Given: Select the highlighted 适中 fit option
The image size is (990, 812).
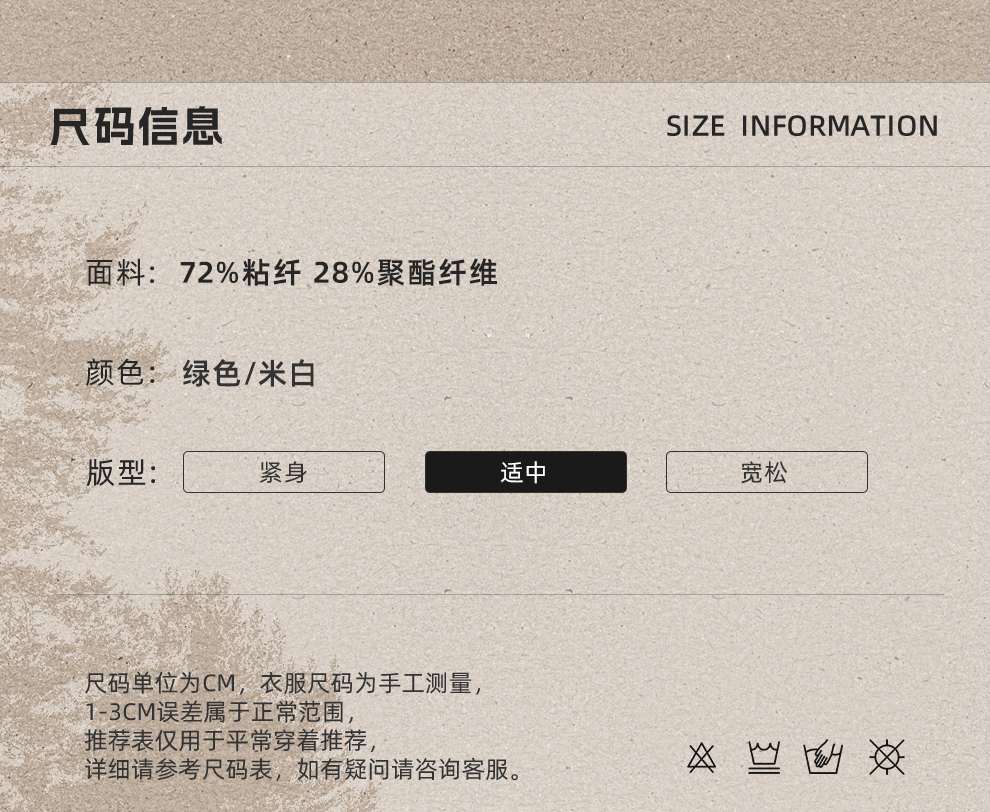Looking at the screenshot, I should tap(525, 472).
